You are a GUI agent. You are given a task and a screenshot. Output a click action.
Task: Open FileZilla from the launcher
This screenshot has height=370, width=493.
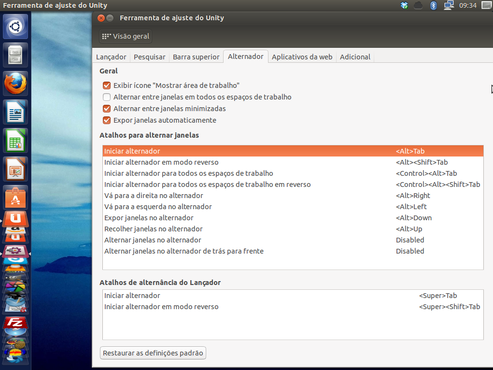pos(15,323)
